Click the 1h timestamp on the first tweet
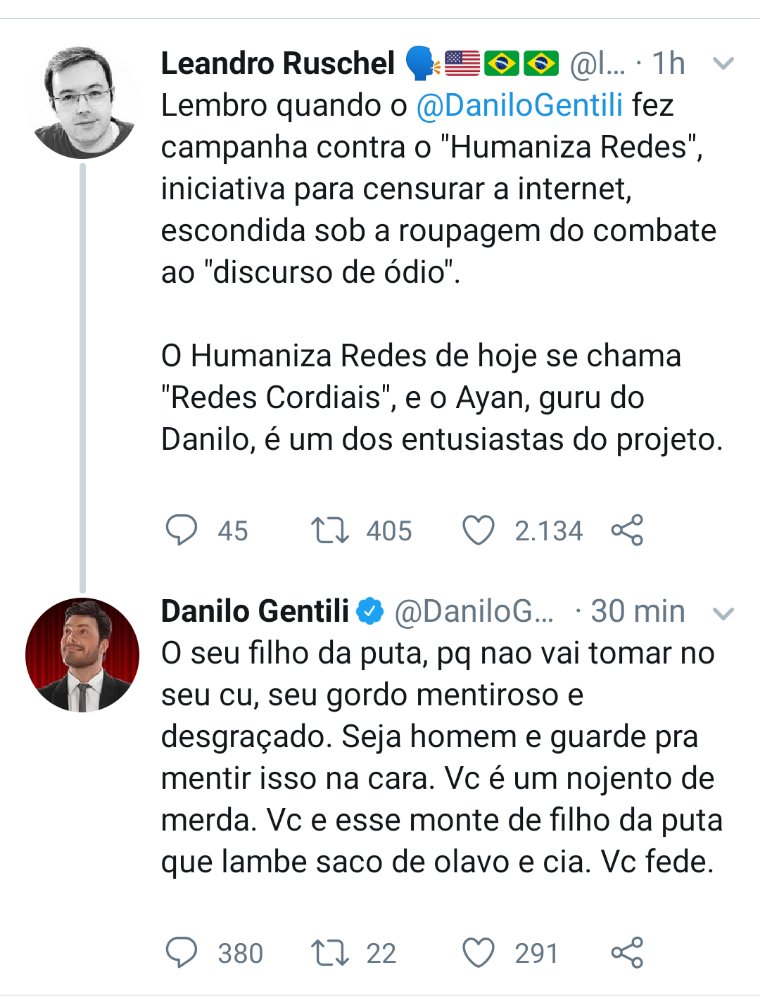Image resolution: width=760 pixels, height=1000 pixels. (x=668, y=64)
